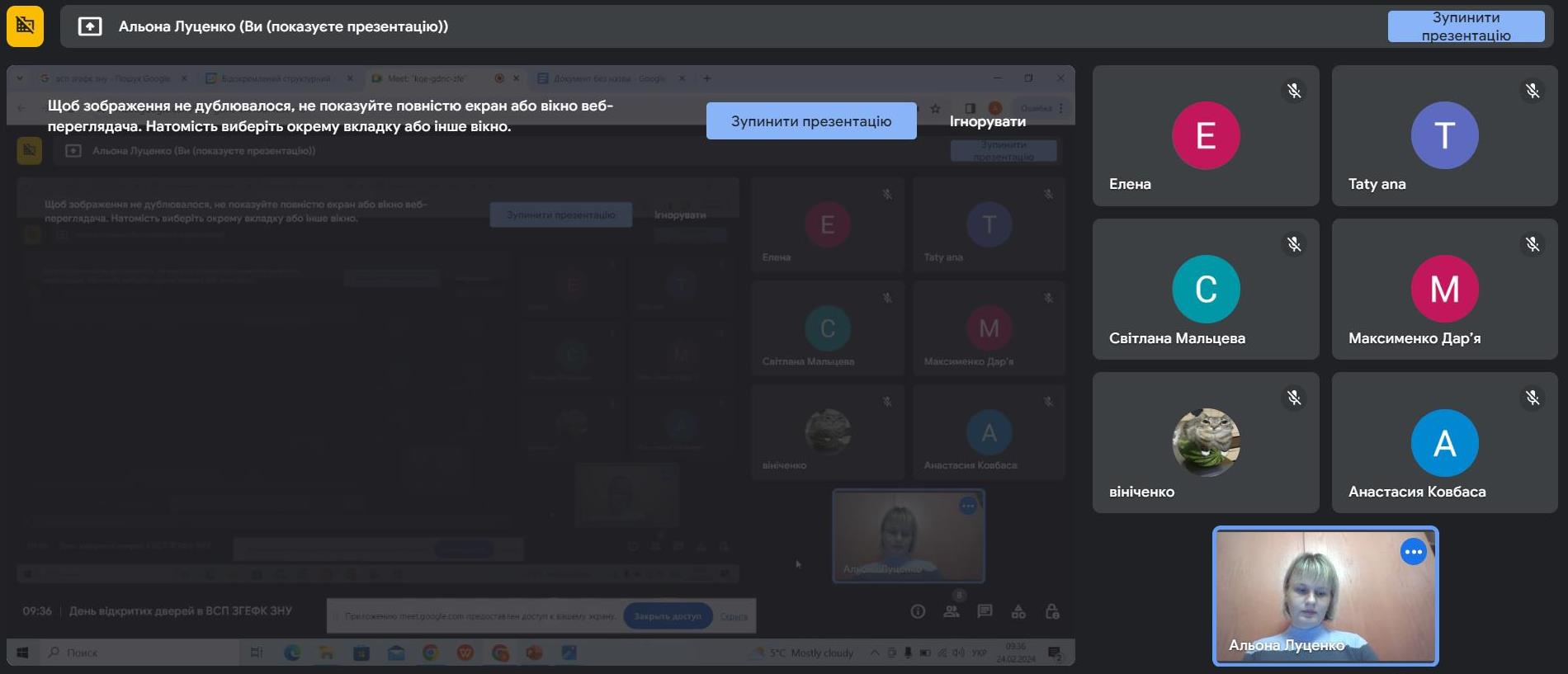Open Task View in shared taskbar

click(257, 653)
